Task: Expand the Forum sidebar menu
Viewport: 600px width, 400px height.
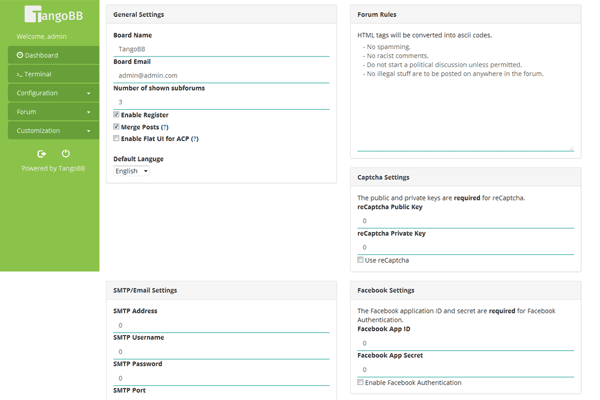Action: (50, 112)
